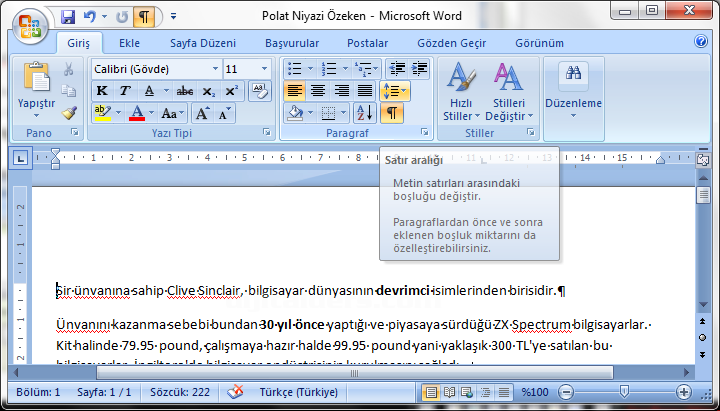The image size is (720, 411).
Task: Switch to the Başvurular tab
Action: 292,43
